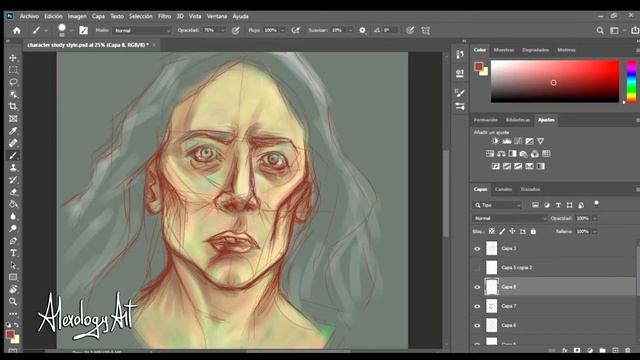
Task: Toggle pressure for size icon
Action: pyautogui.click(x=410, y=30)
